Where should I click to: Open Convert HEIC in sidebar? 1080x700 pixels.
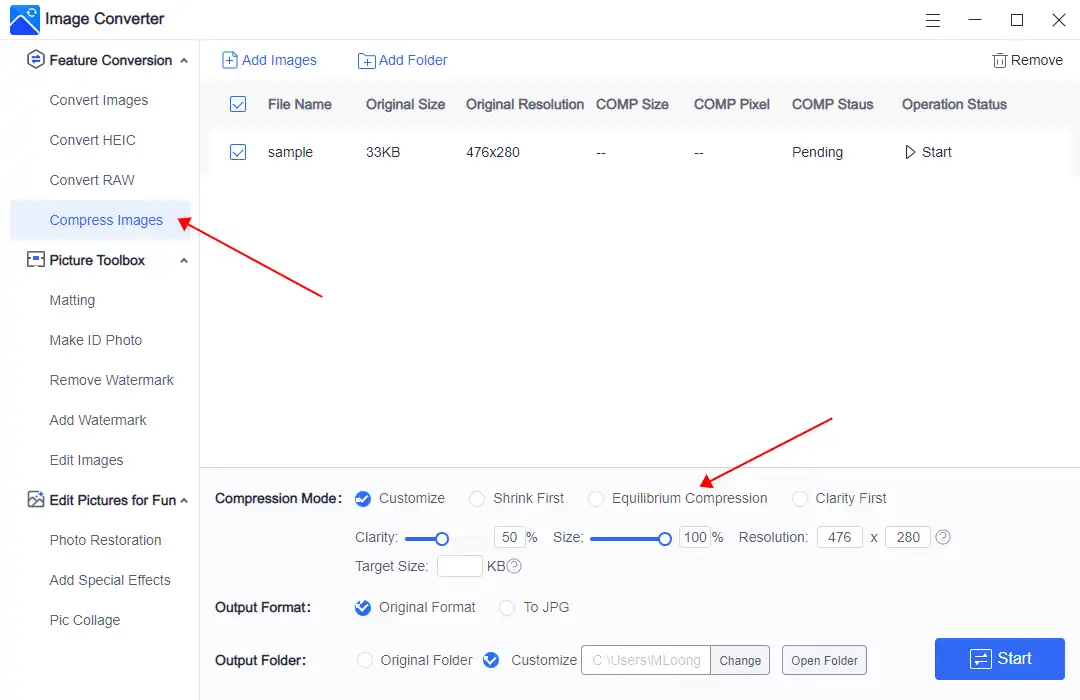tap(92, 140)
